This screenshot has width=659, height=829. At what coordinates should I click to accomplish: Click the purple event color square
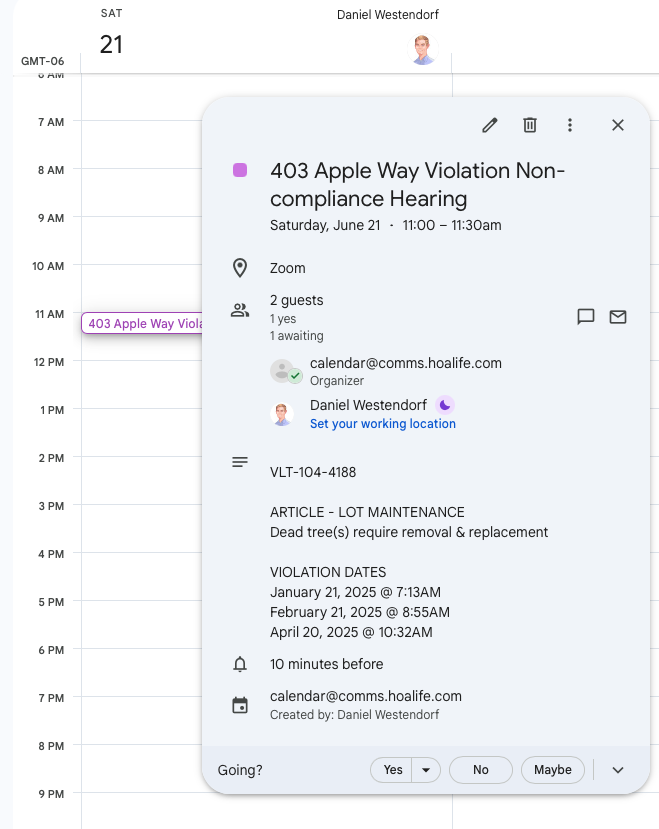240,170
